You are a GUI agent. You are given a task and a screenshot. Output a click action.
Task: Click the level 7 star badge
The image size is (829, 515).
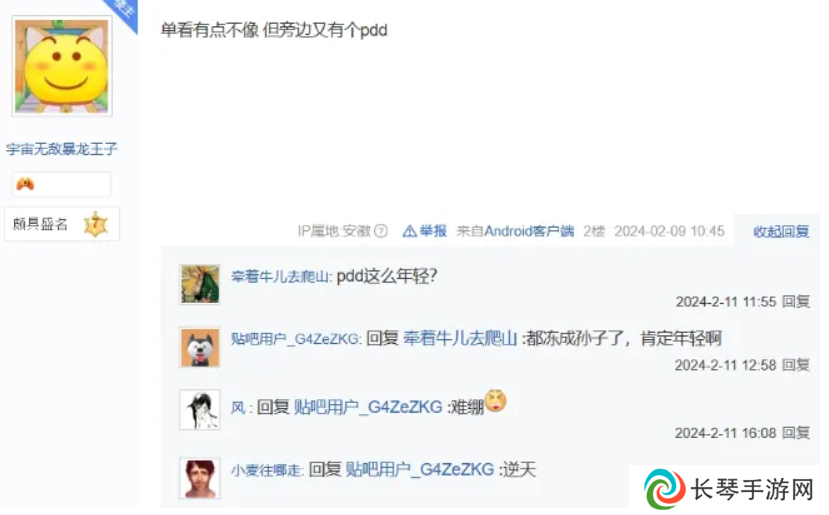pyautogui.click(x=96, y=224)
